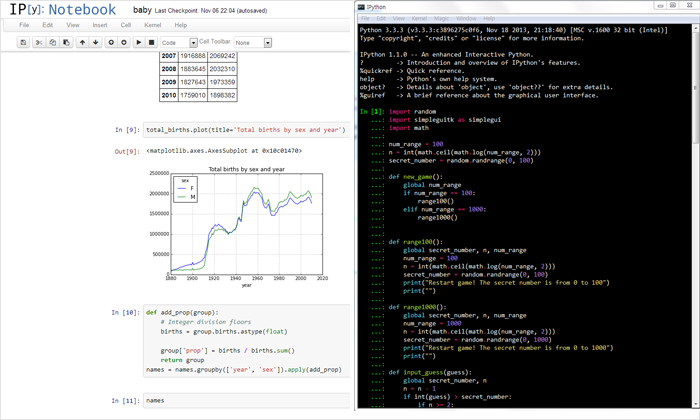Click the 'def range1000():' line in console
Viewport: 700px width, 420px height.
417,307
